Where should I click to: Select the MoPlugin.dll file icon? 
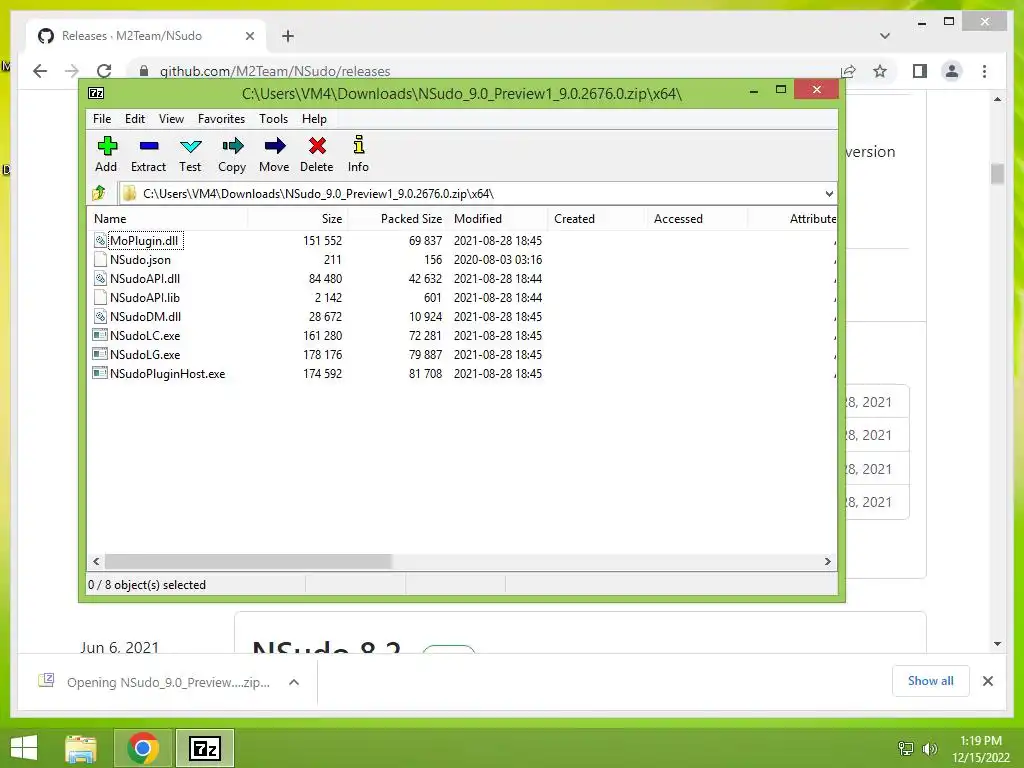point(100,240)
